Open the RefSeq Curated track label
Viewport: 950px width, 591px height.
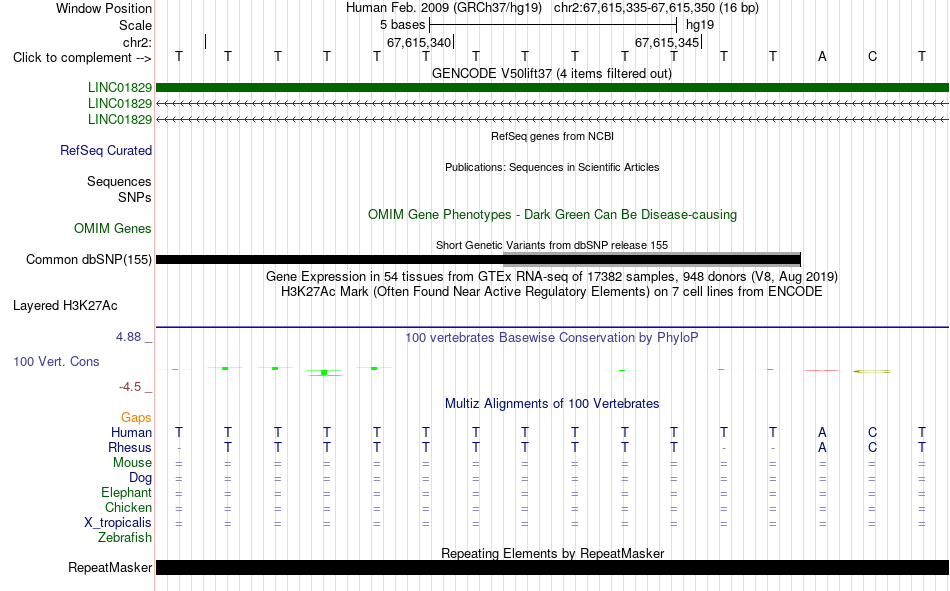pyautogui.click(x=106, y=150)
